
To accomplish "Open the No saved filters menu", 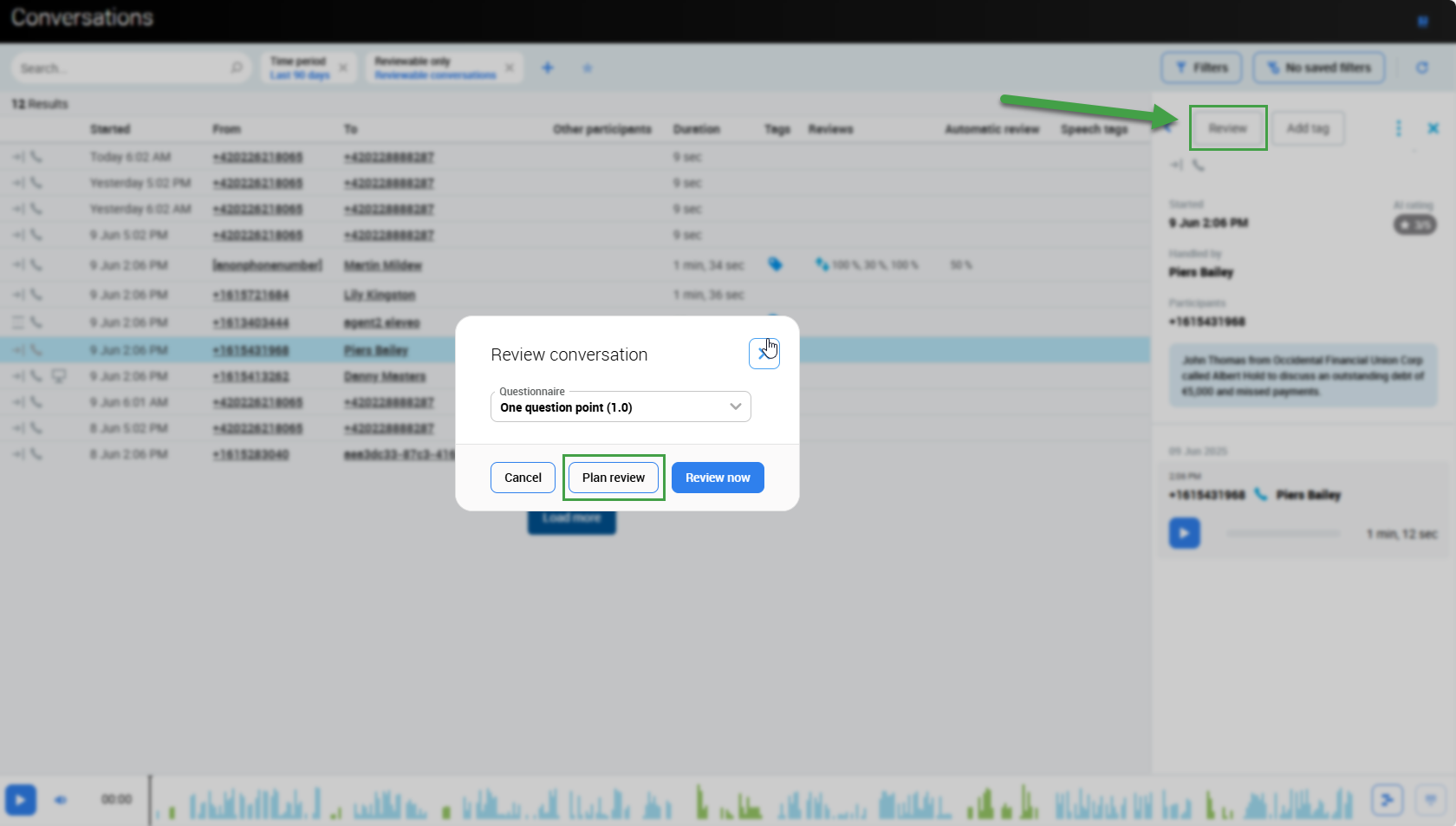I will point(1318,68).
